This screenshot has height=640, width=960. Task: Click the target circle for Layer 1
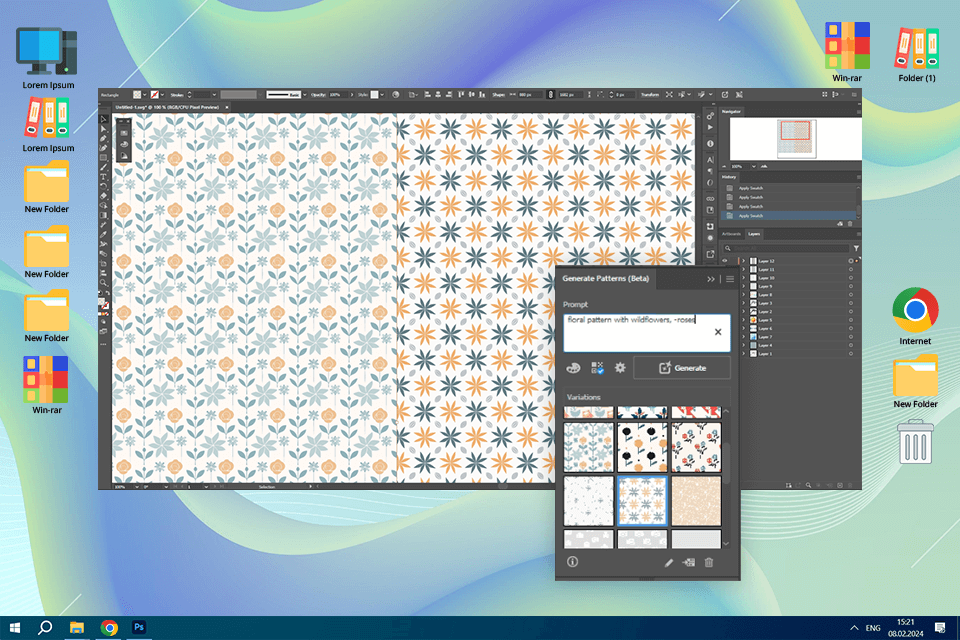click(850, 353)
